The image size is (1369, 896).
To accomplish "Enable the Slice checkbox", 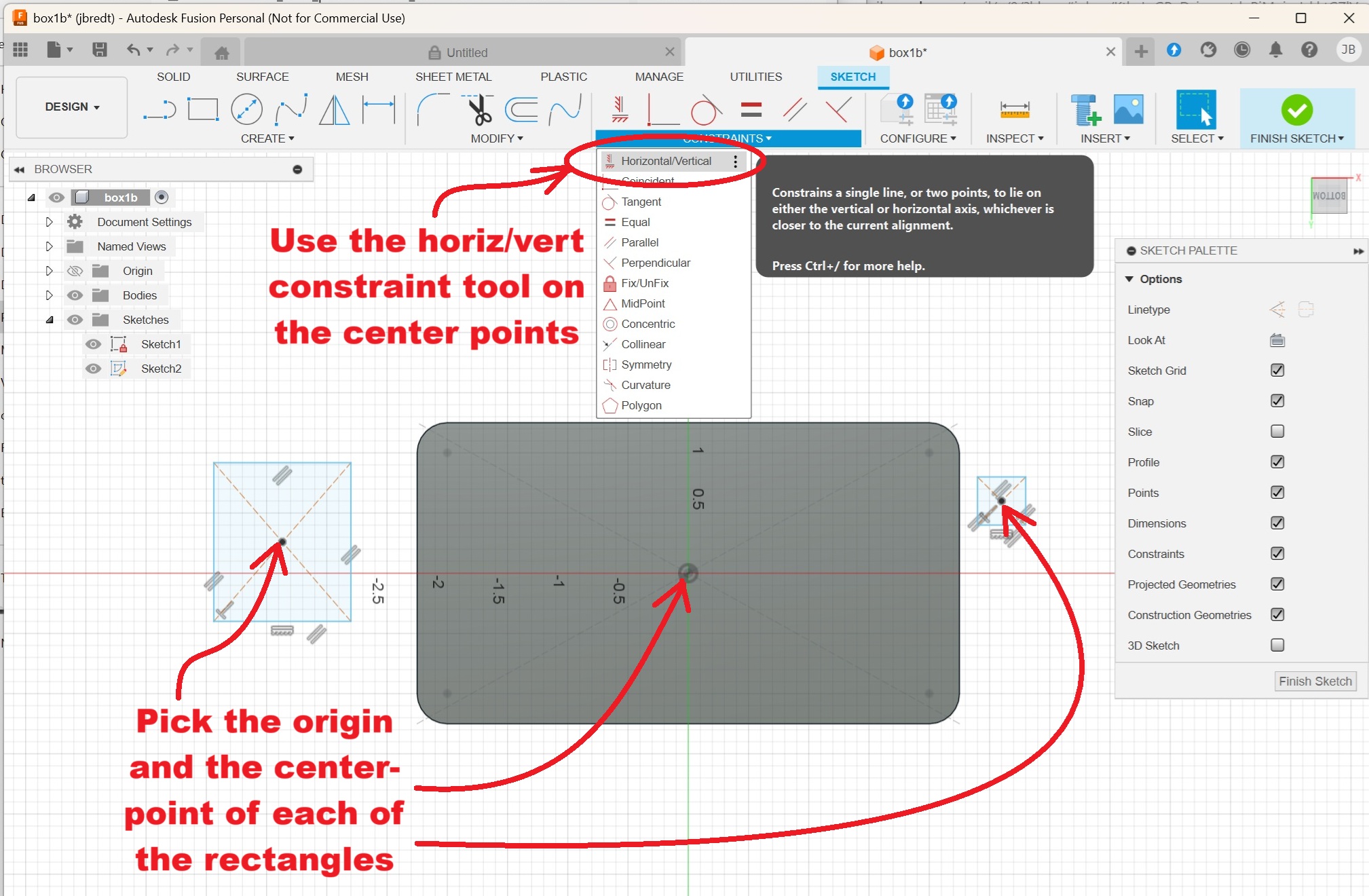I will (x=1277, y=432).
